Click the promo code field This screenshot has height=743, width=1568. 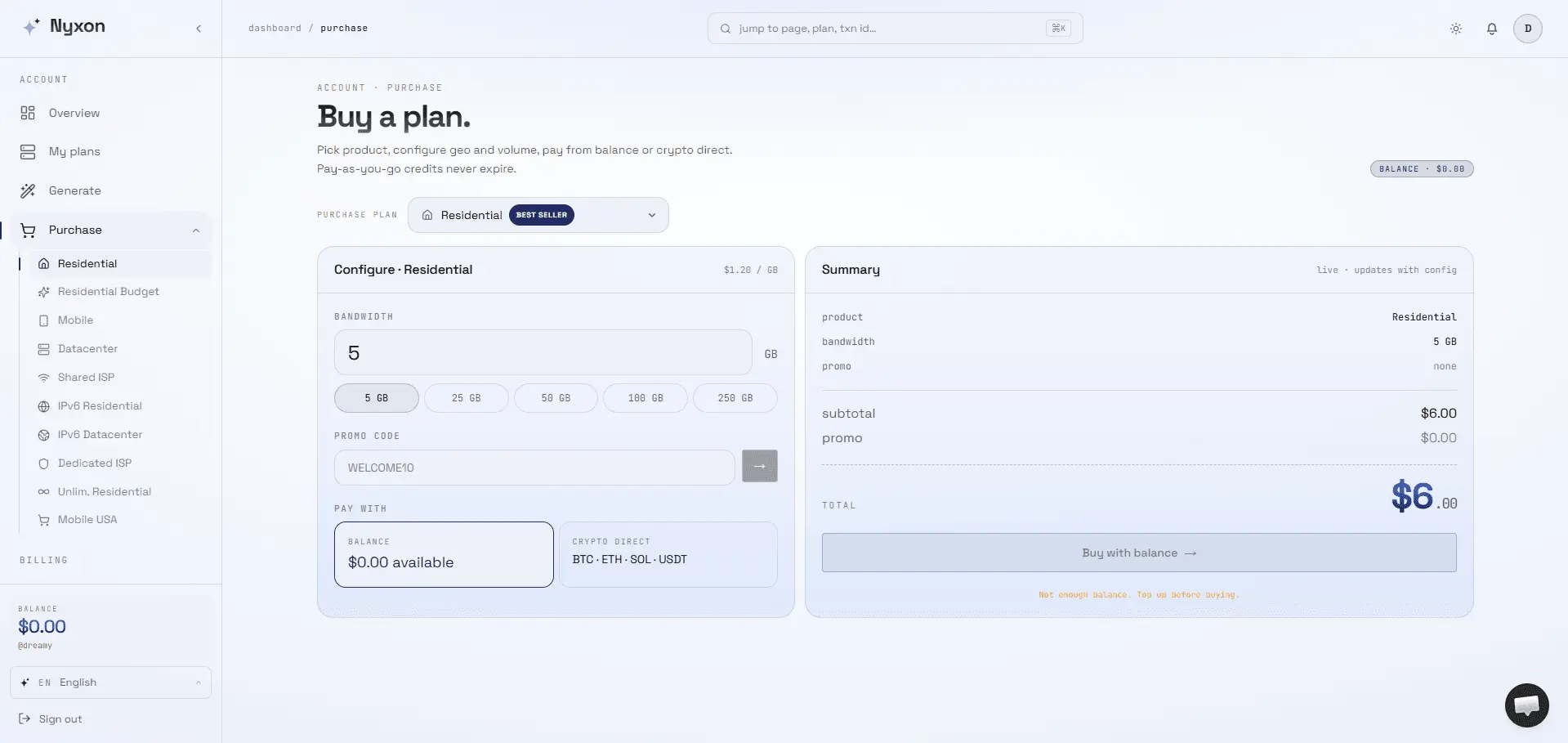coord(534,468)
